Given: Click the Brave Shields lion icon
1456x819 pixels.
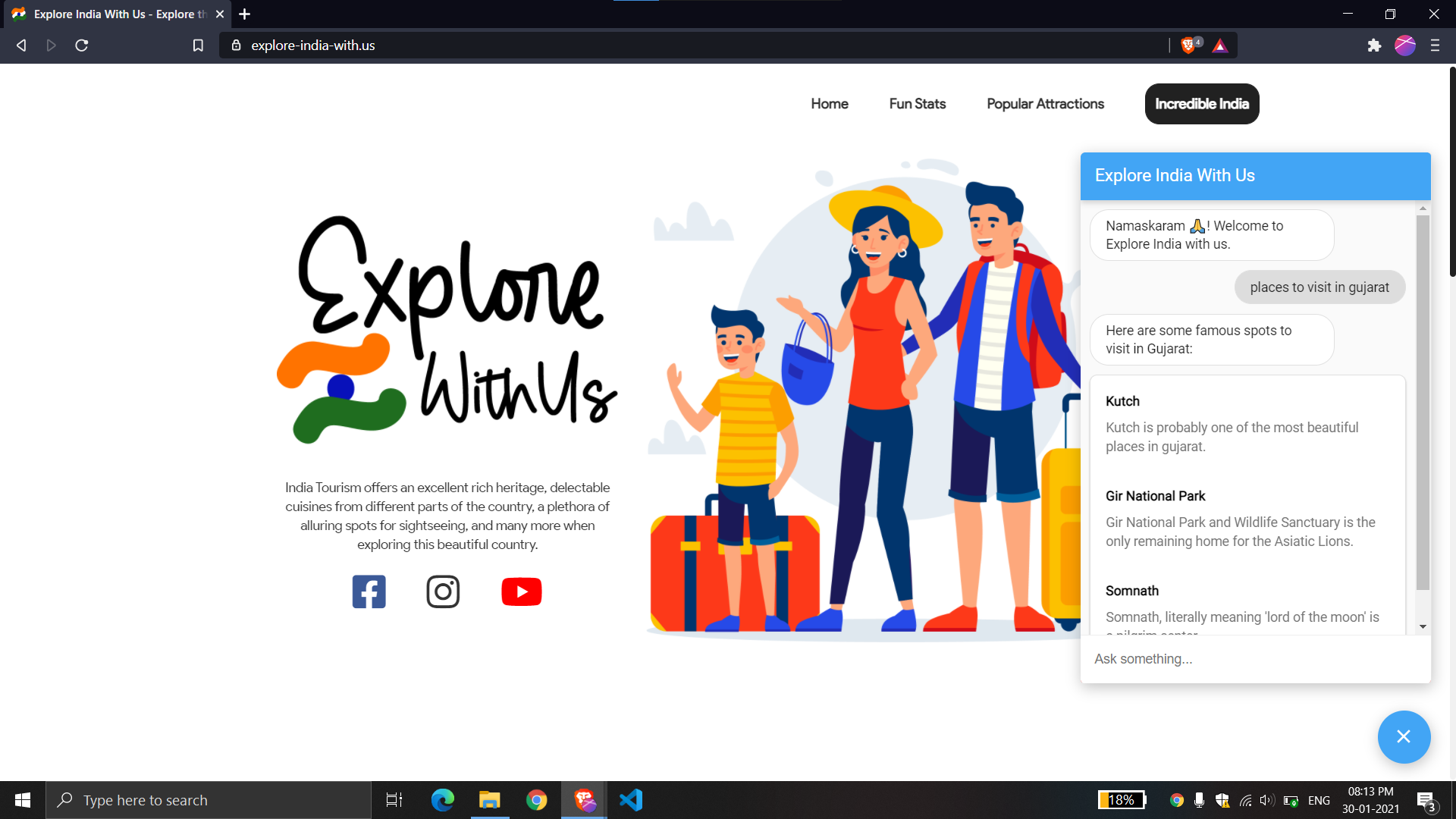Looking at the screenshot, I should tap(1188, 45).
